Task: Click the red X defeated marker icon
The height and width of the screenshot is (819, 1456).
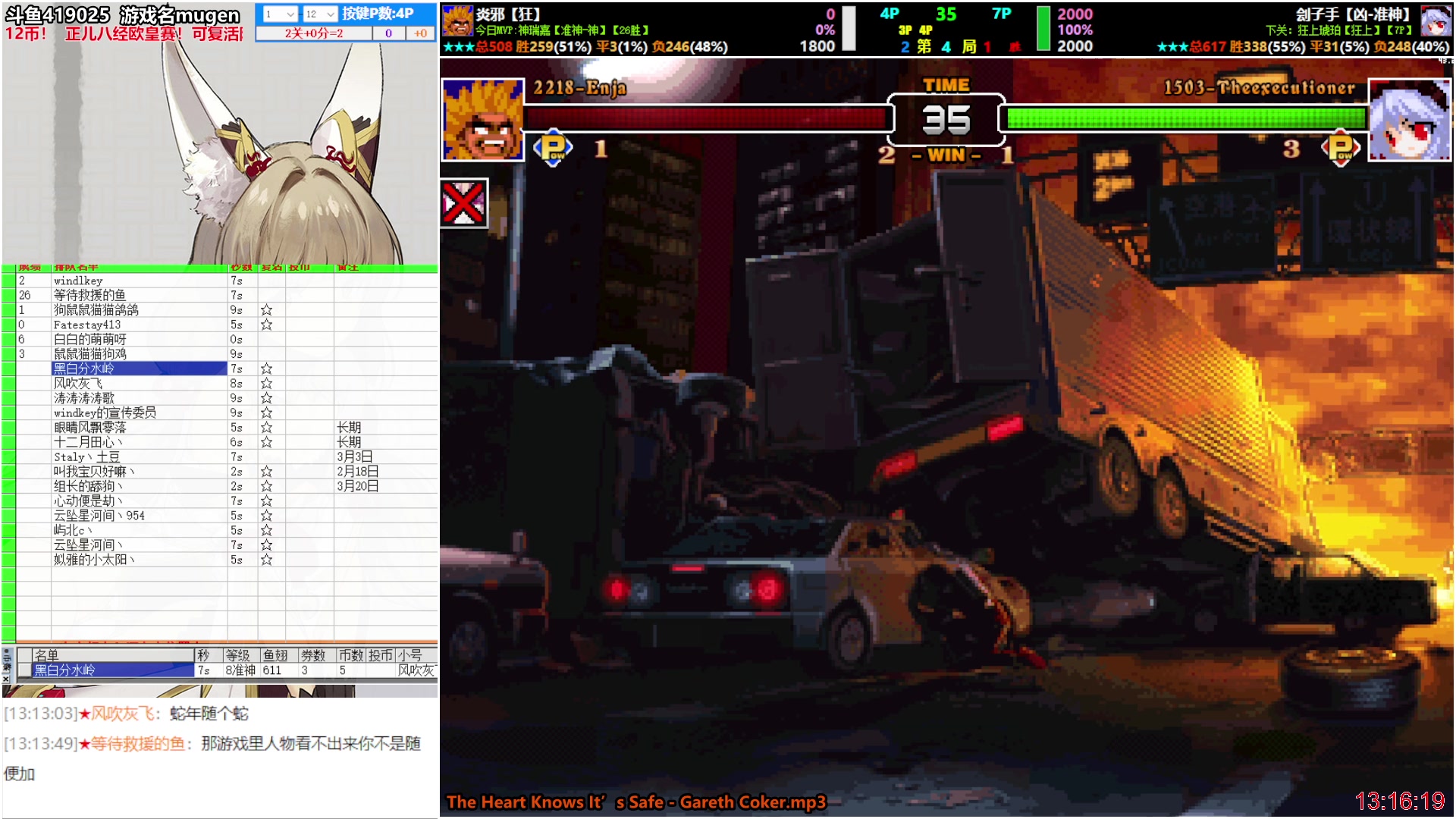Action: point(464,203)
